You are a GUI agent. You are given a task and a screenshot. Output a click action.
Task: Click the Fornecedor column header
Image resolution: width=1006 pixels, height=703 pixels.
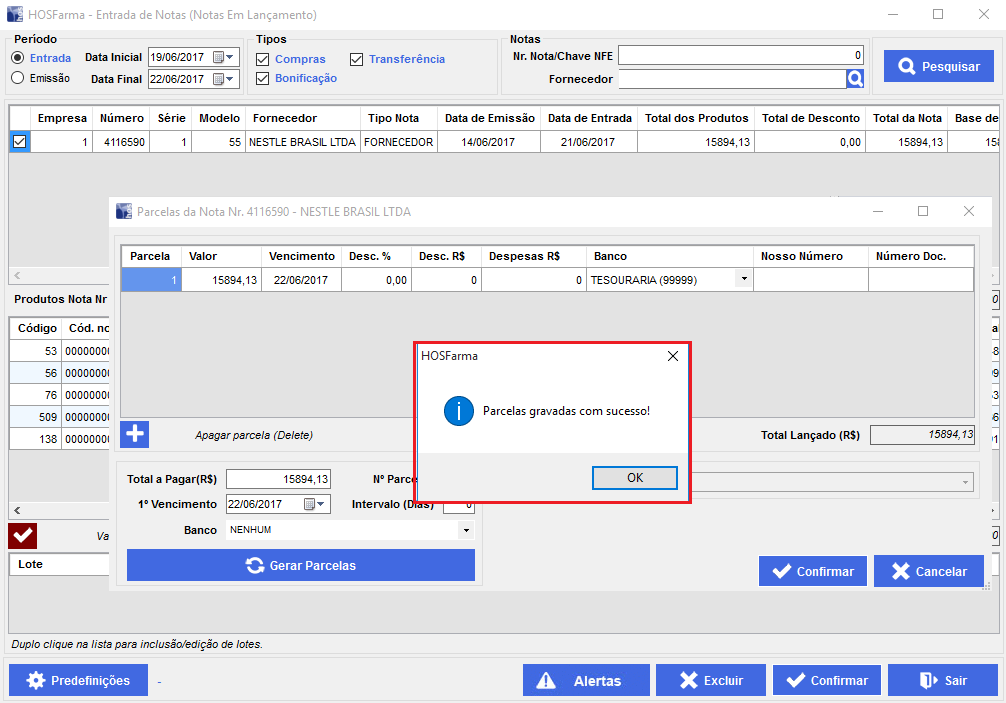(x=285, y=118)
